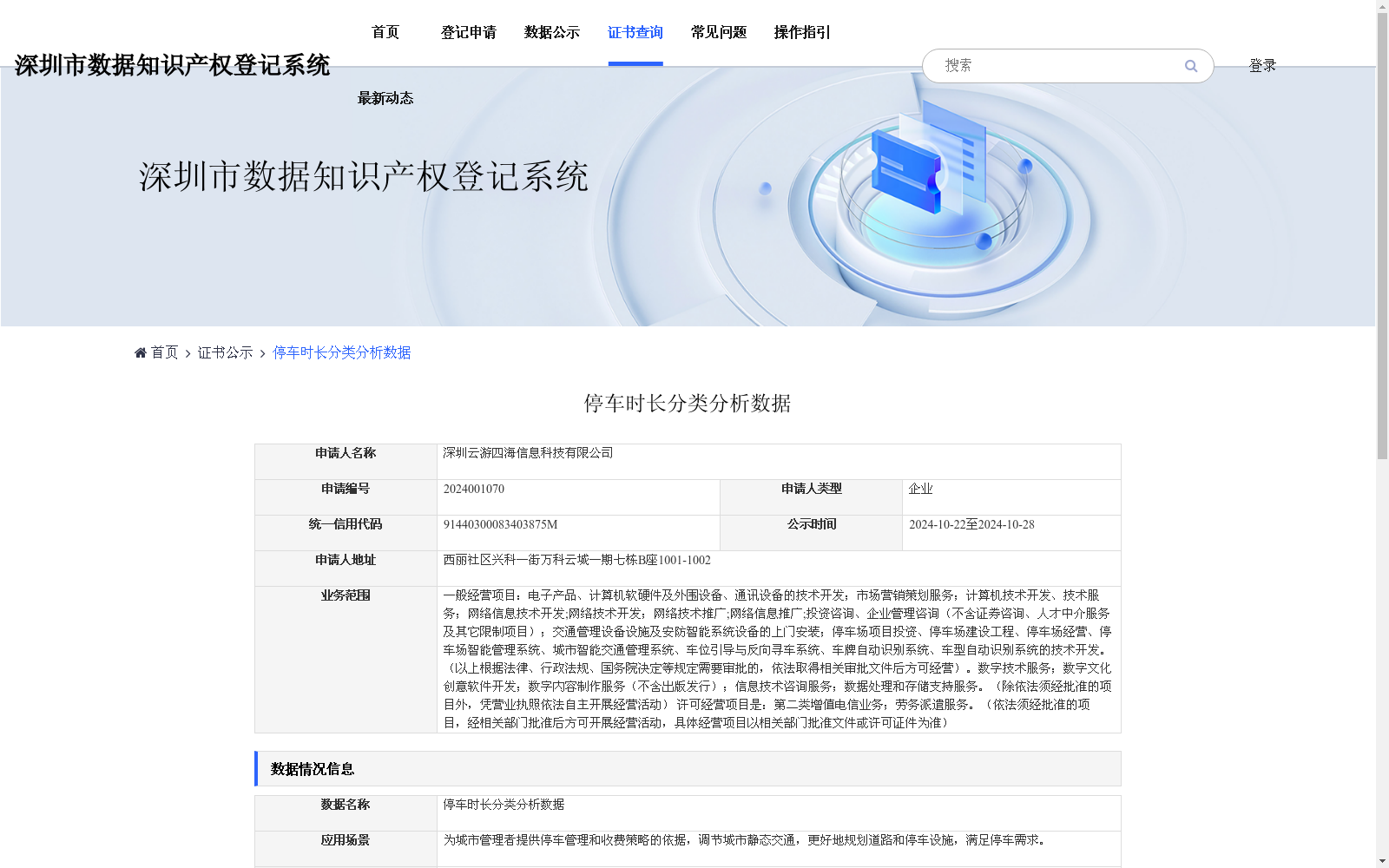Image resolution: width=1389 pixels, height=868 pixels.
Task: Click the 首页 breadcrumb link
Action: point(164,352)
